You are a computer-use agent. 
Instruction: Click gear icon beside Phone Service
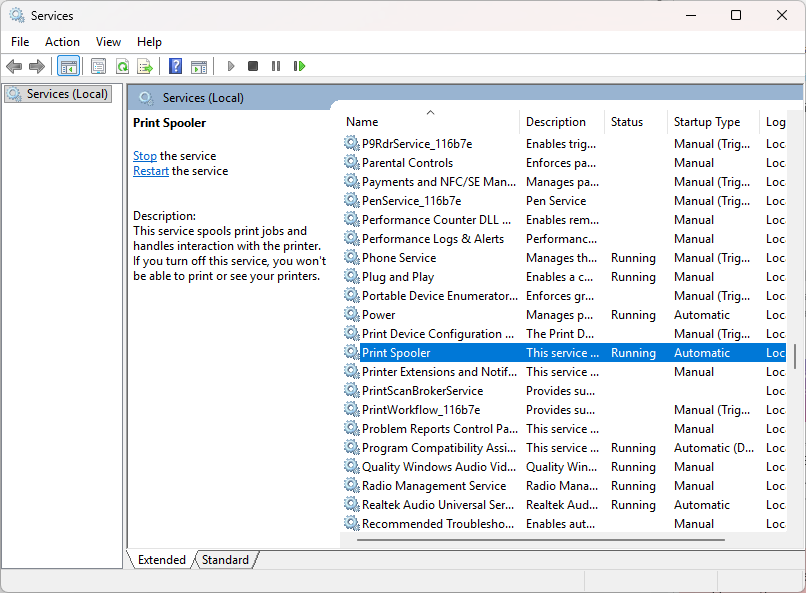pos(351,257)
